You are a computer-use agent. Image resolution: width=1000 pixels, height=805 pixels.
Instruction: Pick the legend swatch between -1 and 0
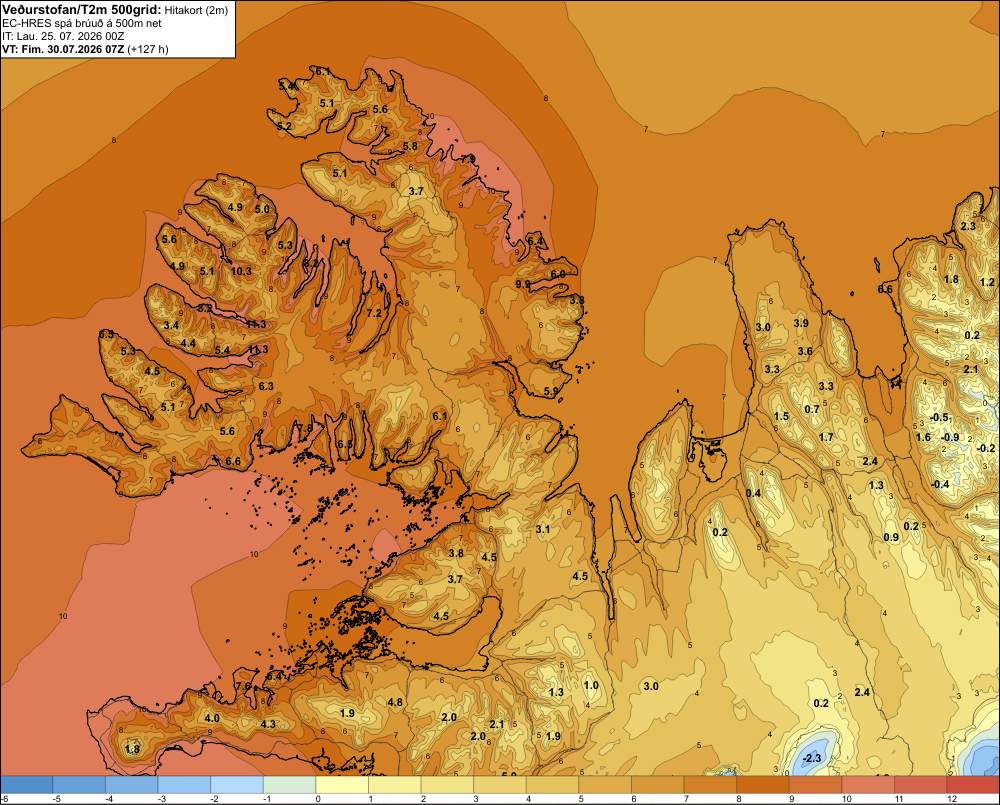pos(290,785)
